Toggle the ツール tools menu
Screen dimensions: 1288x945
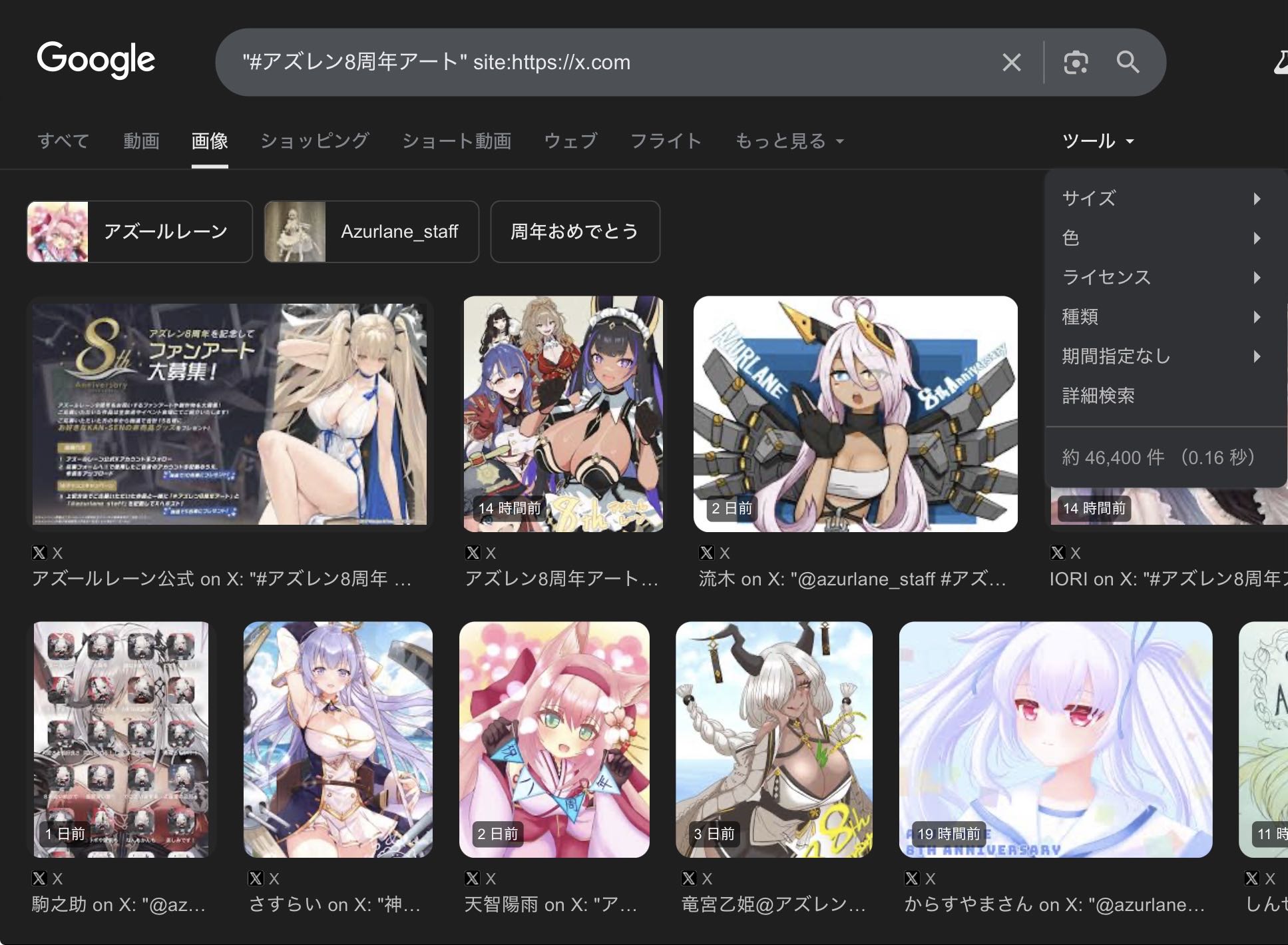(x=1098, y=141)
